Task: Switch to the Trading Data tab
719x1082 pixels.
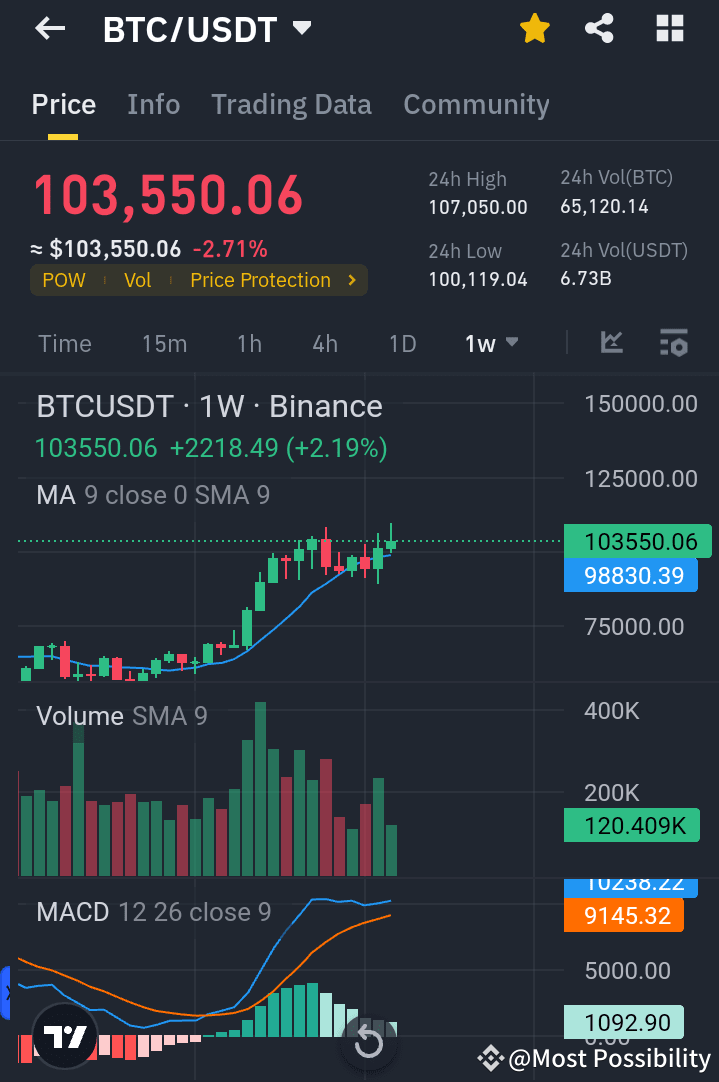Action: (291, 105)
